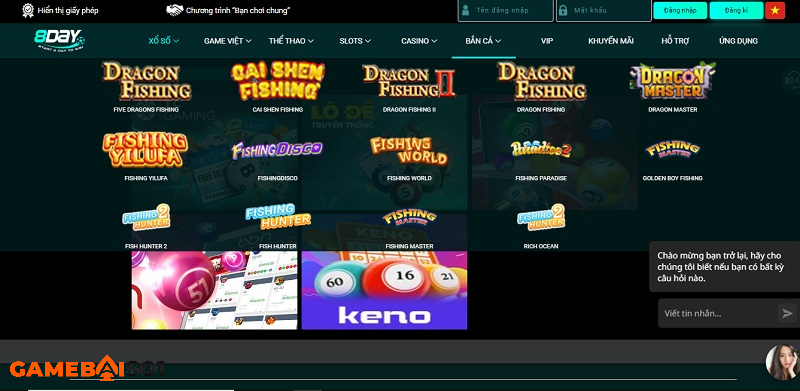Click the FISHING MASTER text label
800x391 pixels.
tap(409, 246)
